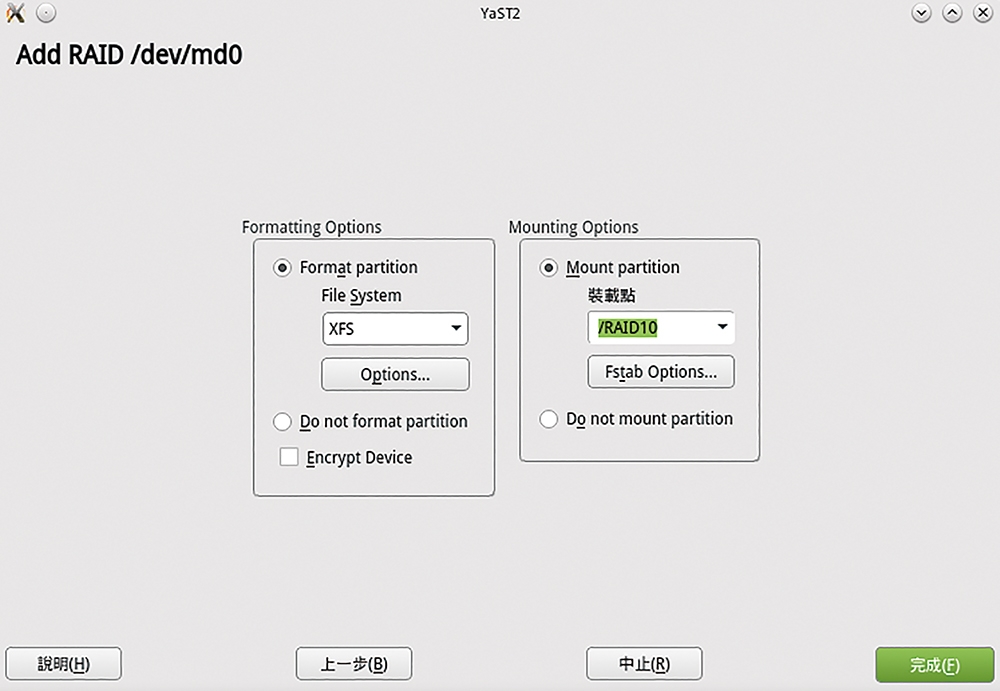Screen dimensions: 1000x691
Task: Expand the mount point dropdown arrow
Action: 722,328
